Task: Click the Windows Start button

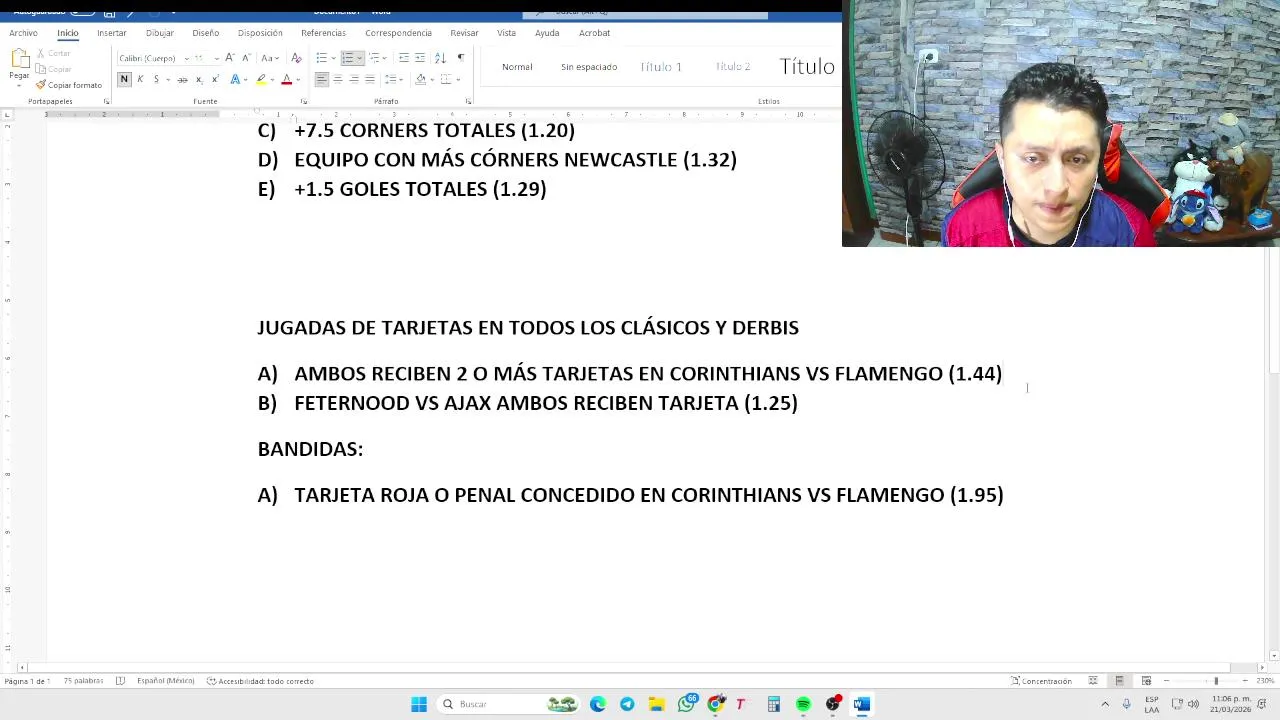Action: pos(419,704)
